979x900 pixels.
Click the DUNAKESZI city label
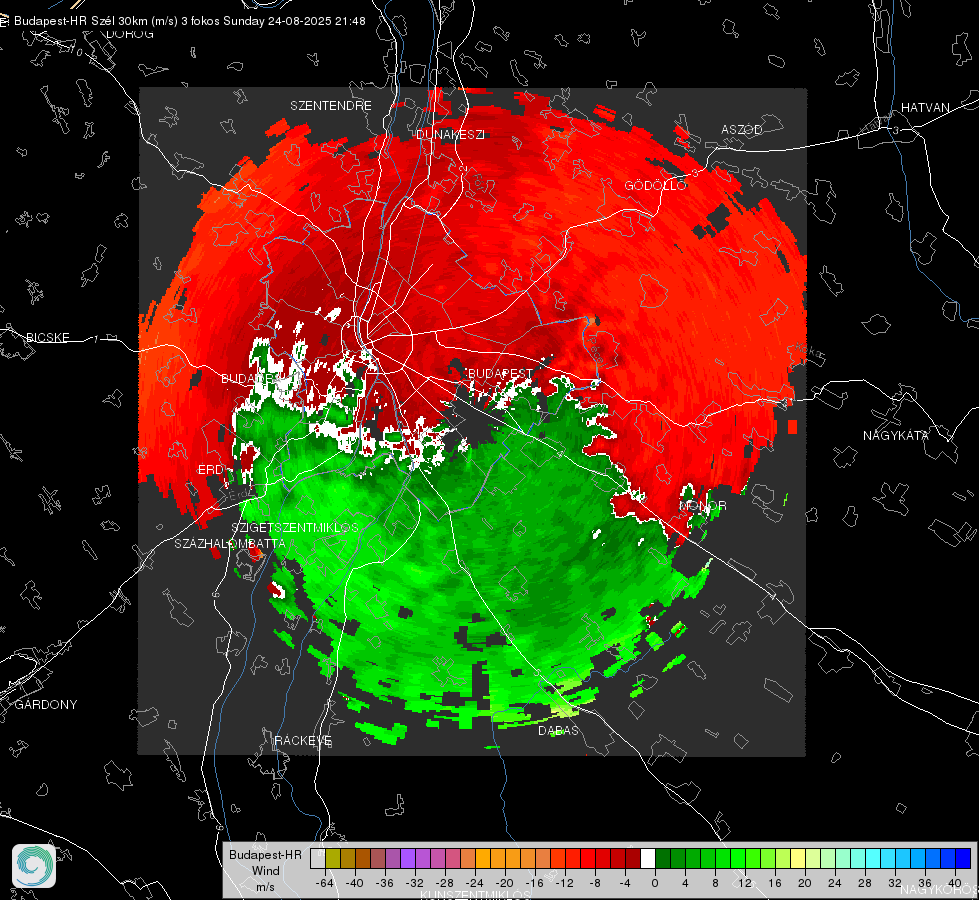[x=450, y=135]
